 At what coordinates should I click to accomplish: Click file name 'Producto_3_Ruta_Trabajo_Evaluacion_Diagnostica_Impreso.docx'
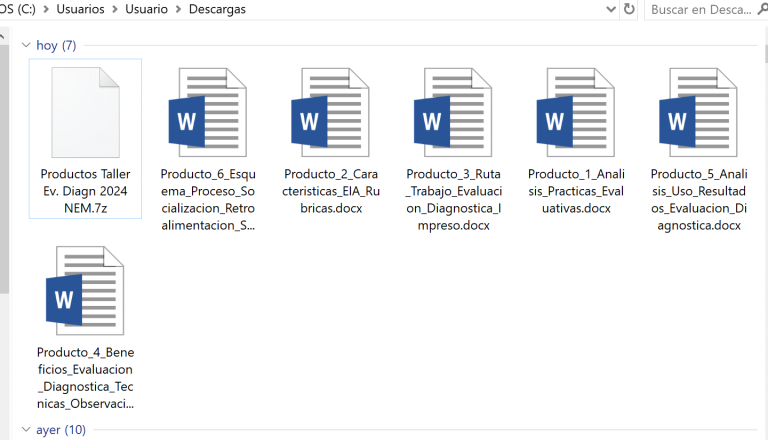454,199
